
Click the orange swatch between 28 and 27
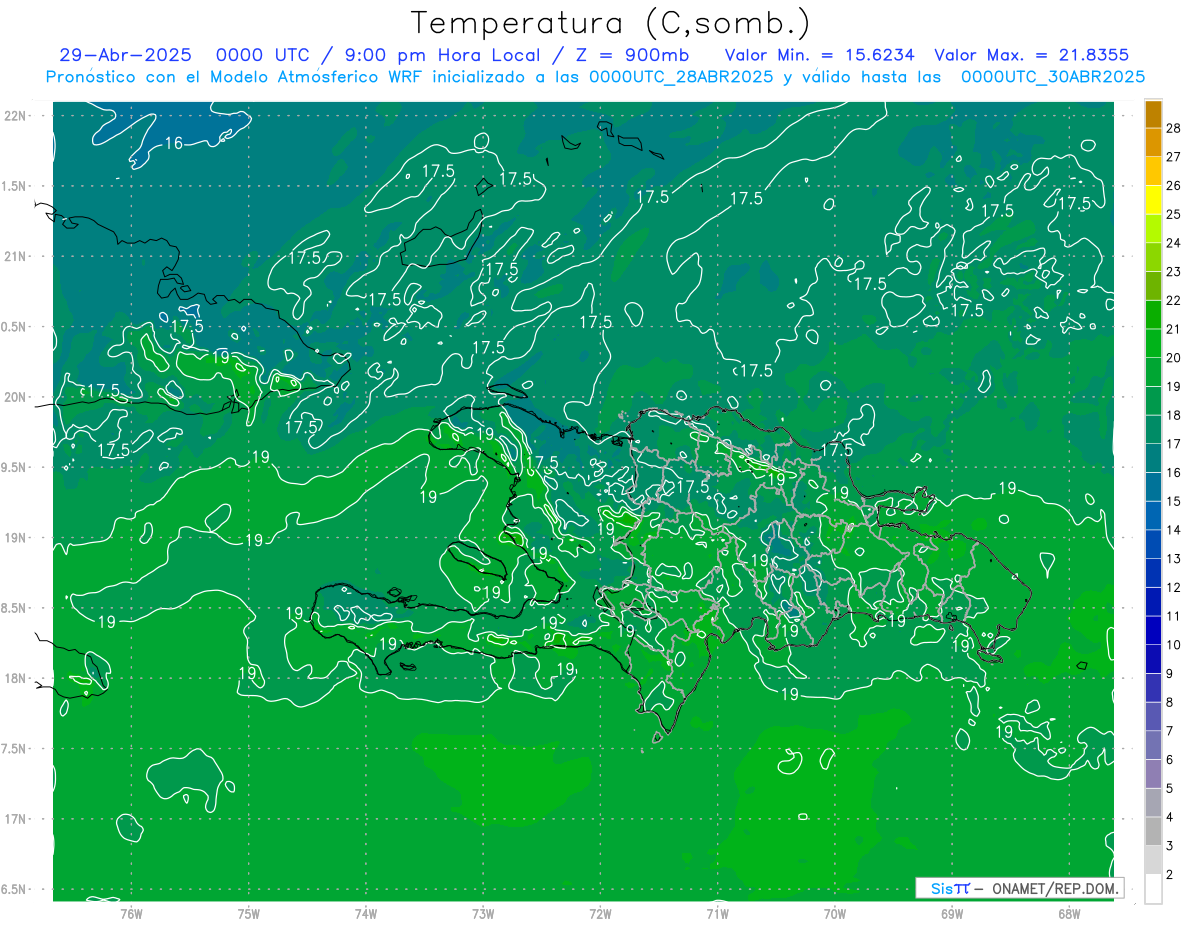pos(1153,143)
